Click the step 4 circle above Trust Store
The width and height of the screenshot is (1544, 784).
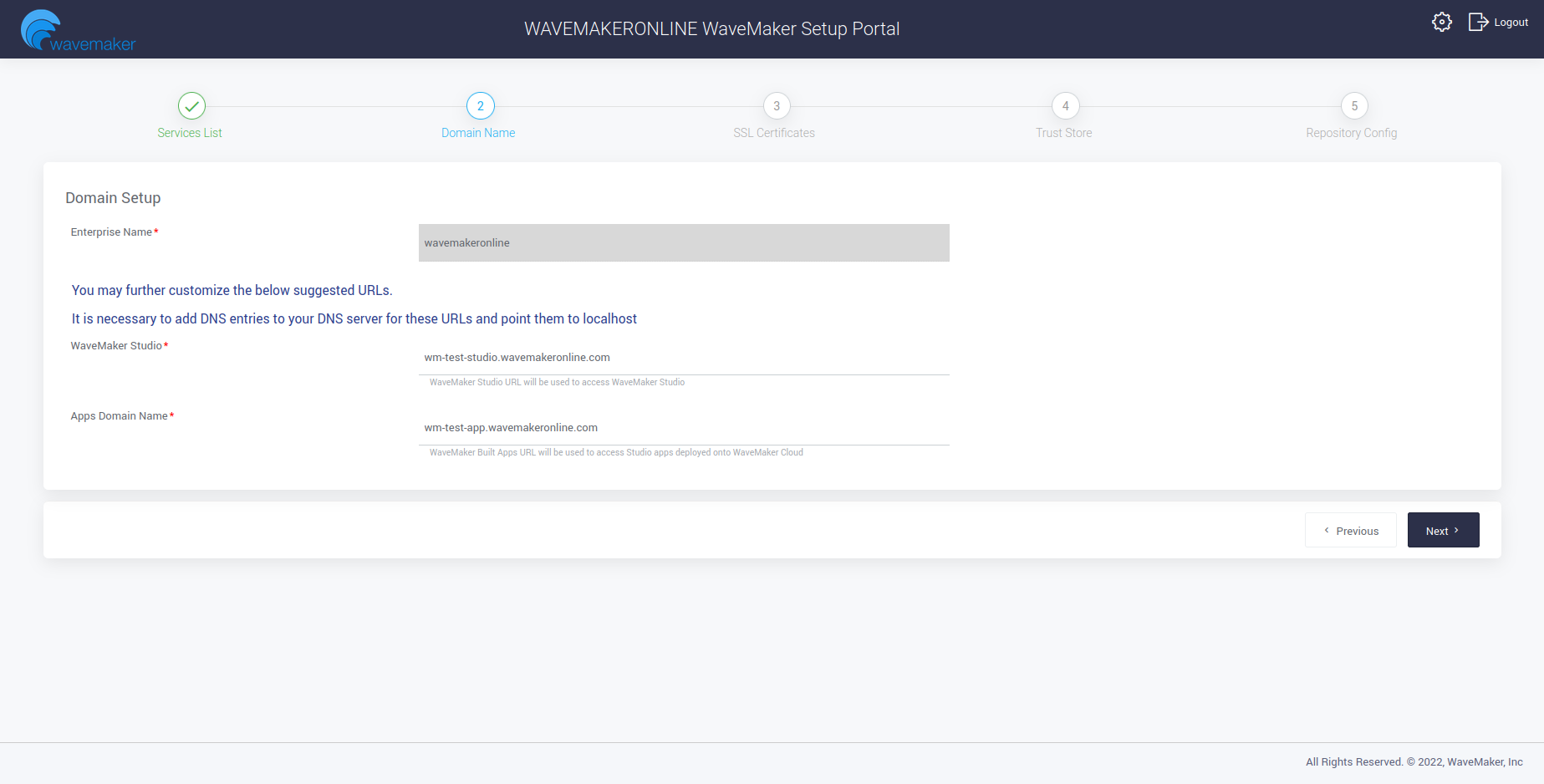(x=1064, y=106)
